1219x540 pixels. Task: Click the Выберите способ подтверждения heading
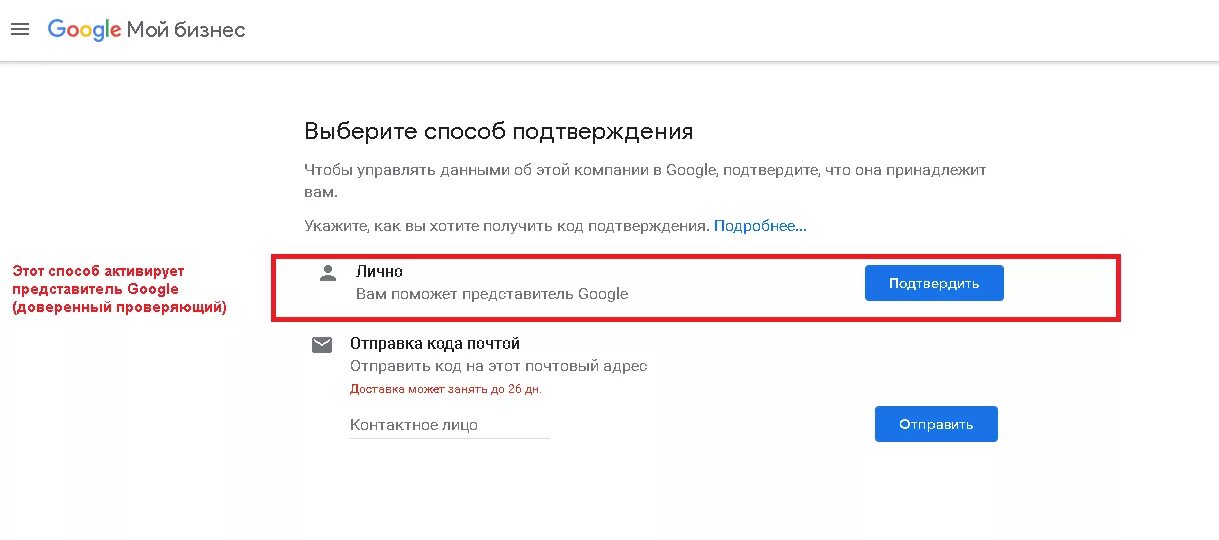(498, 131)
